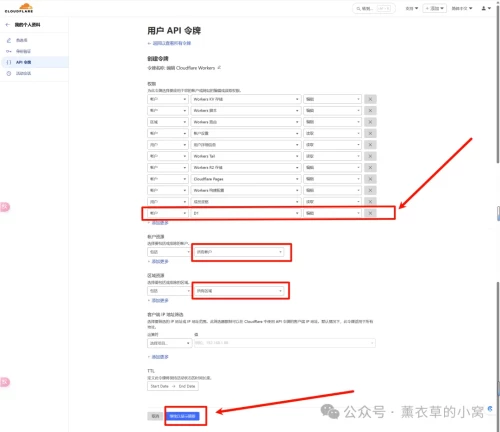Open the all zones resource dropdown
The image size is (500, 432).
(239, 291)
